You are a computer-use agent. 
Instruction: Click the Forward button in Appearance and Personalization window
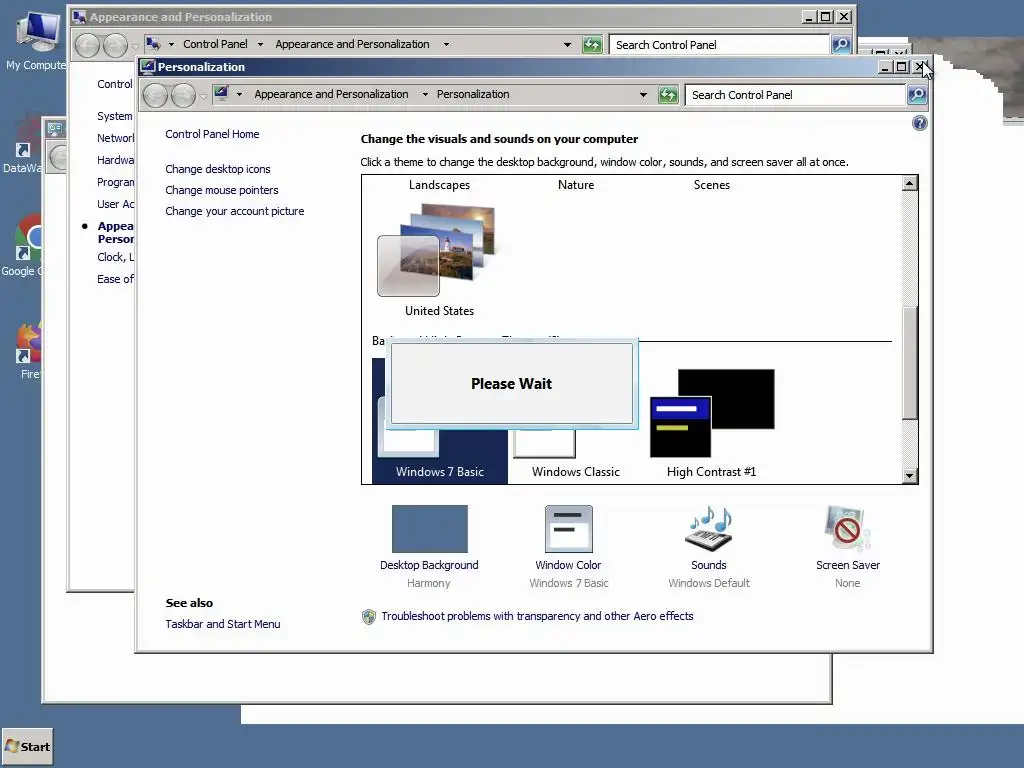point(116,45)
